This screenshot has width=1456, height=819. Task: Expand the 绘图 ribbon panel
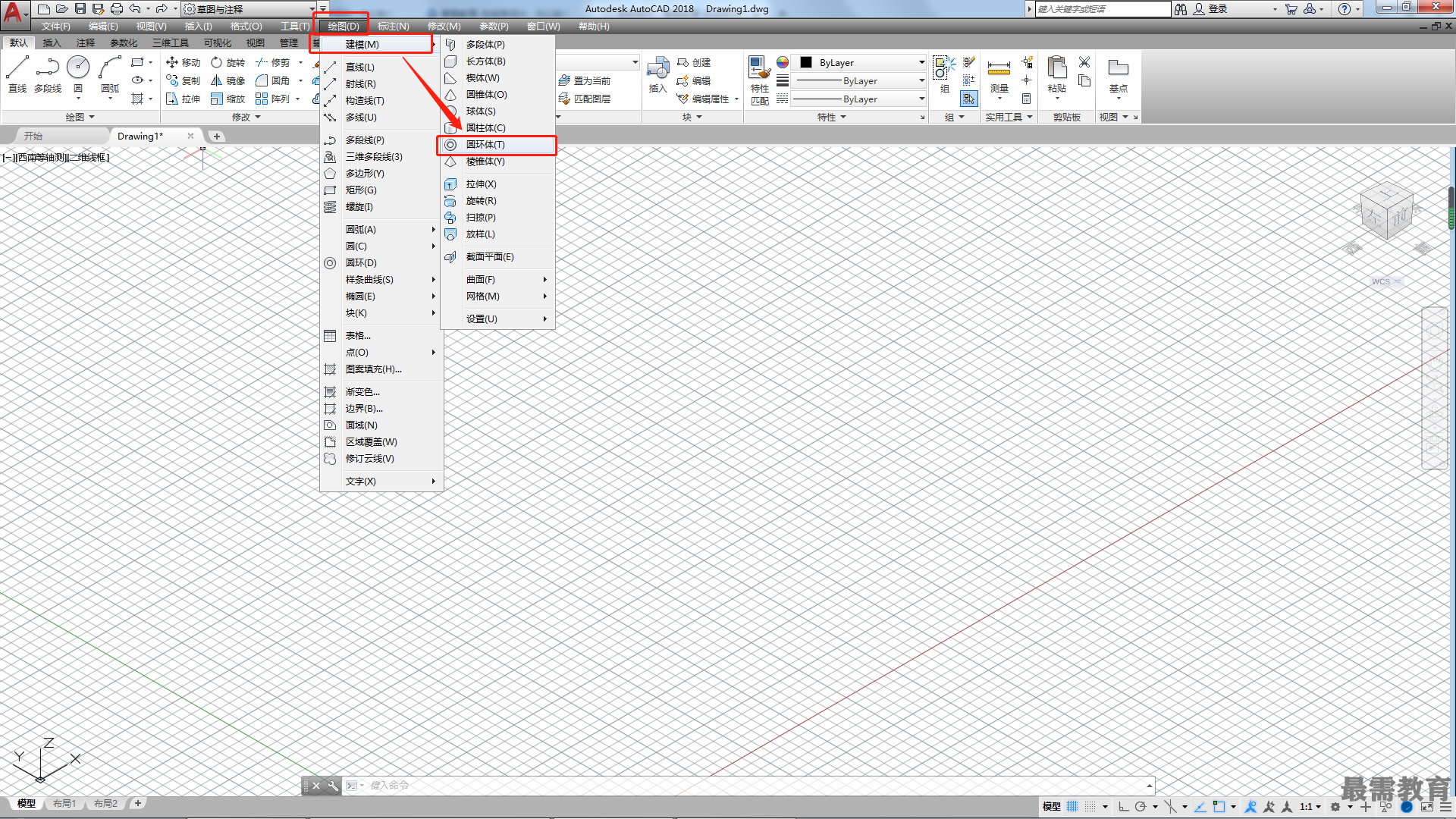click(80, 117)
